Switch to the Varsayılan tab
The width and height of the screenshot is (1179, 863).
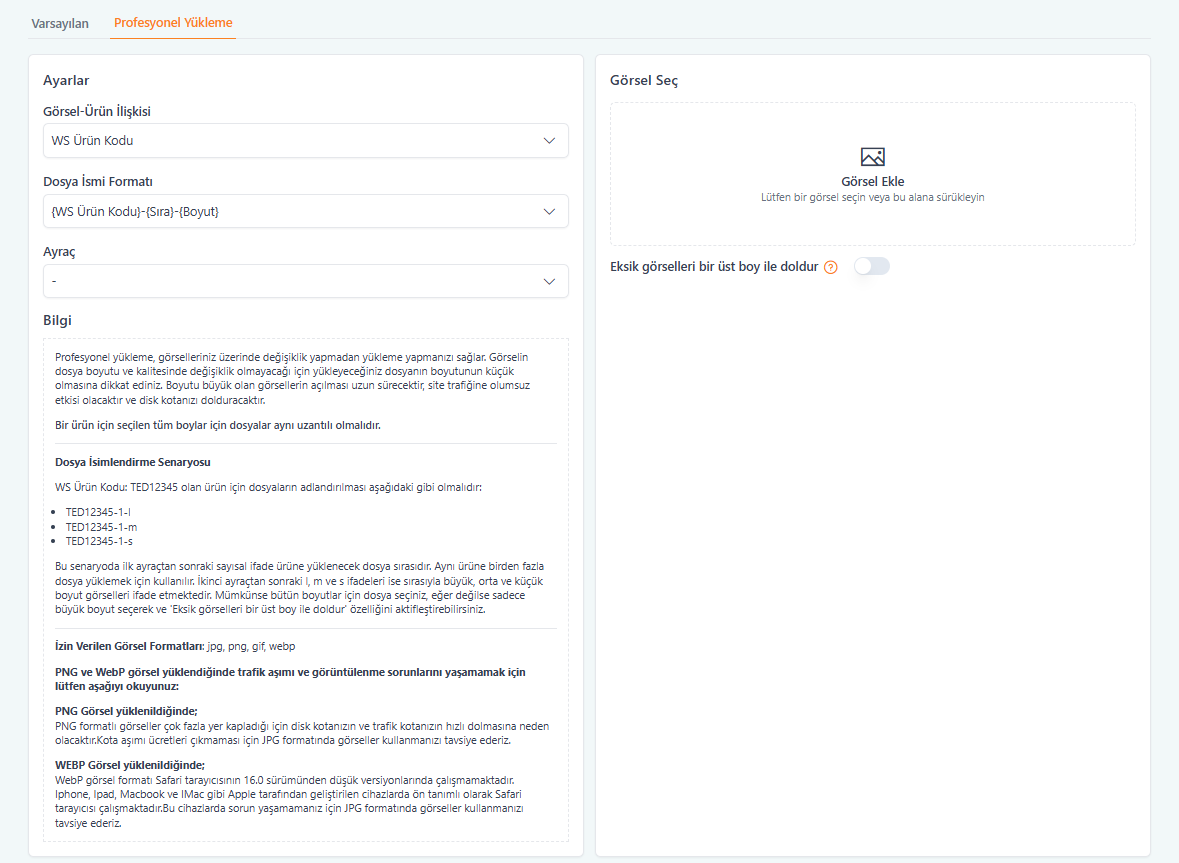point(60,22)
